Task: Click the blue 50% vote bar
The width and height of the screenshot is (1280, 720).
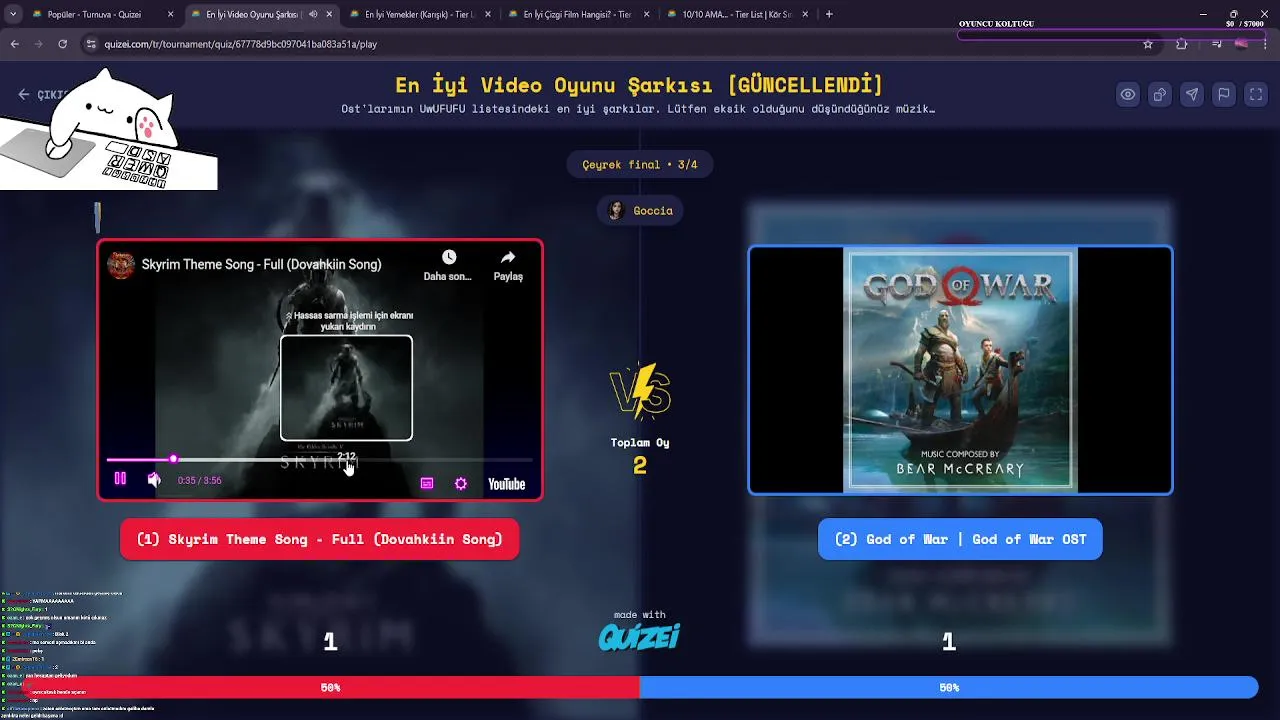Action: 949,688
